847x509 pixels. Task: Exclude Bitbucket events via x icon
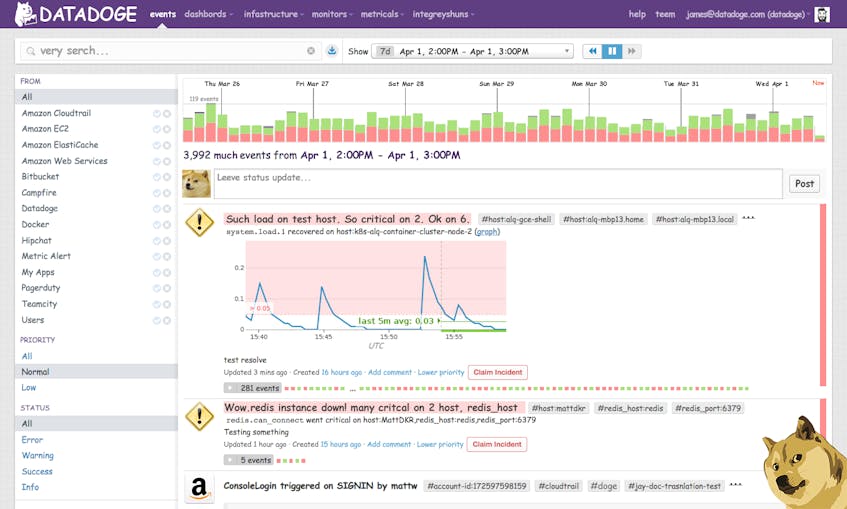tap(167, 177)
